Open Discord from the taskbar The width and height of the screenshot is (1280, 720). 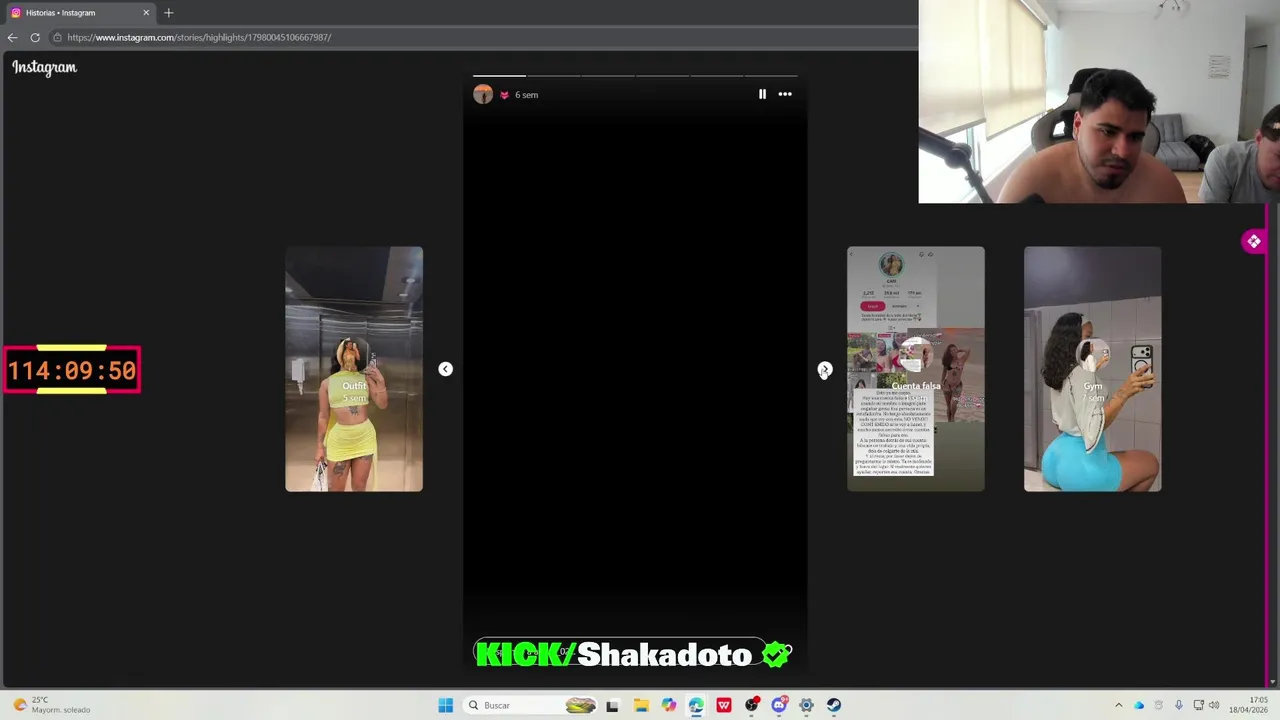pos(779,705)
